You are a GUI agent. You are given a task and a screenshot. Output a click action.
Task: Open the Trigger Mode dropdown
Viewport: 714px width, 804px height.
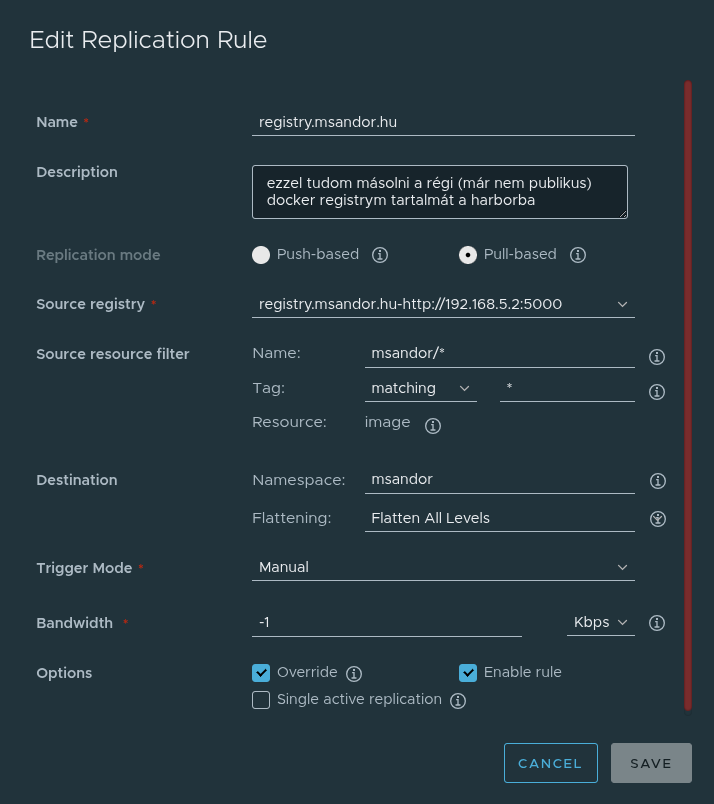coord(443,567)
